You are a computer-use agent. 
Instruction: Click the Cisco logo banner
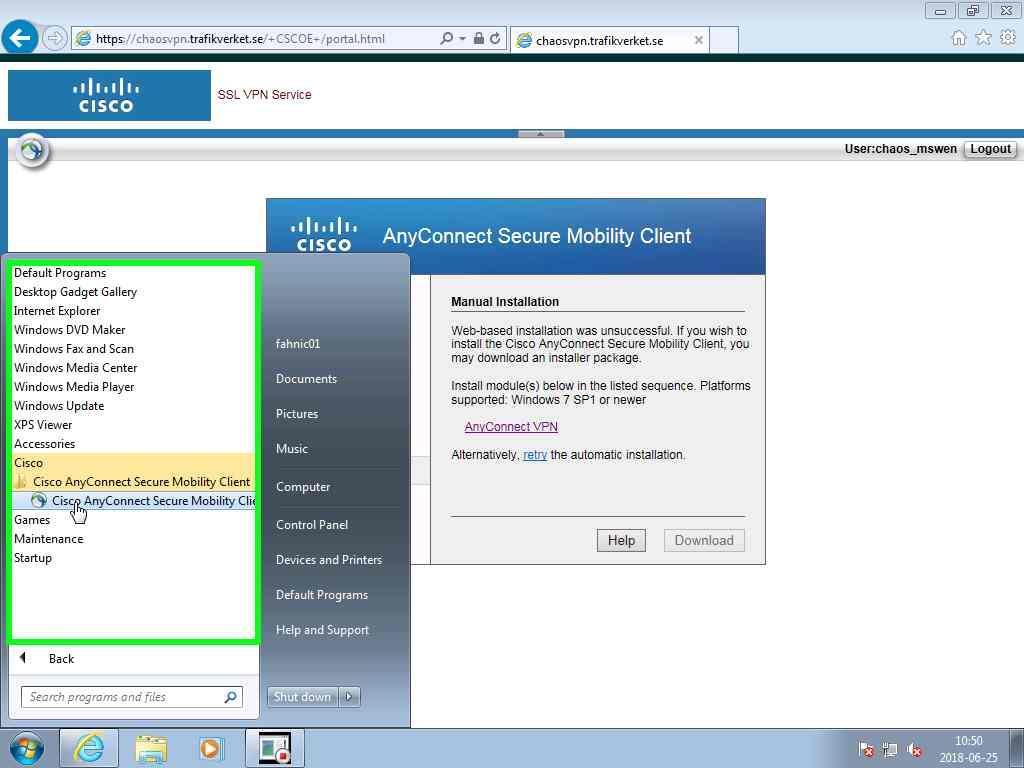[109, 95]
